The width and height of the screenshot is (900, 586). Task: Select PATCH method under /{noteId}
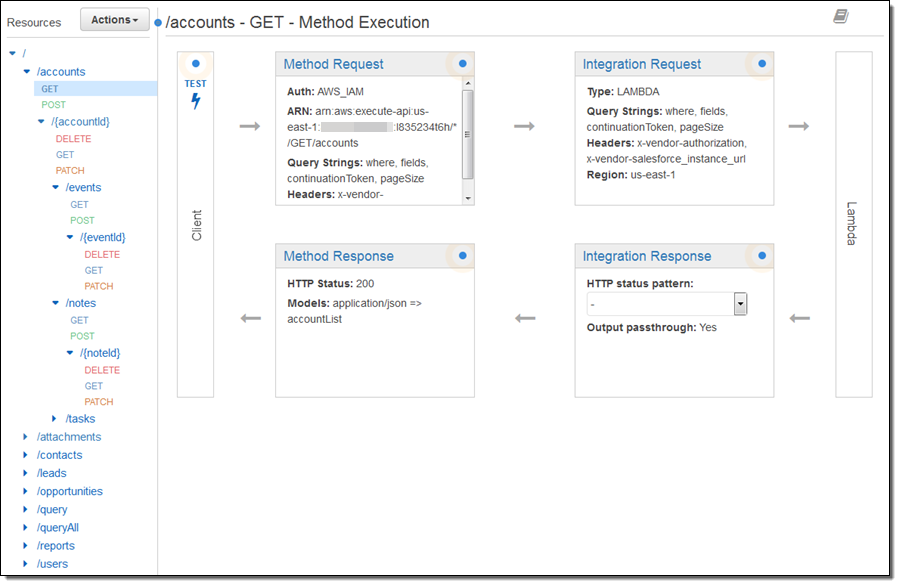point(99,402)
